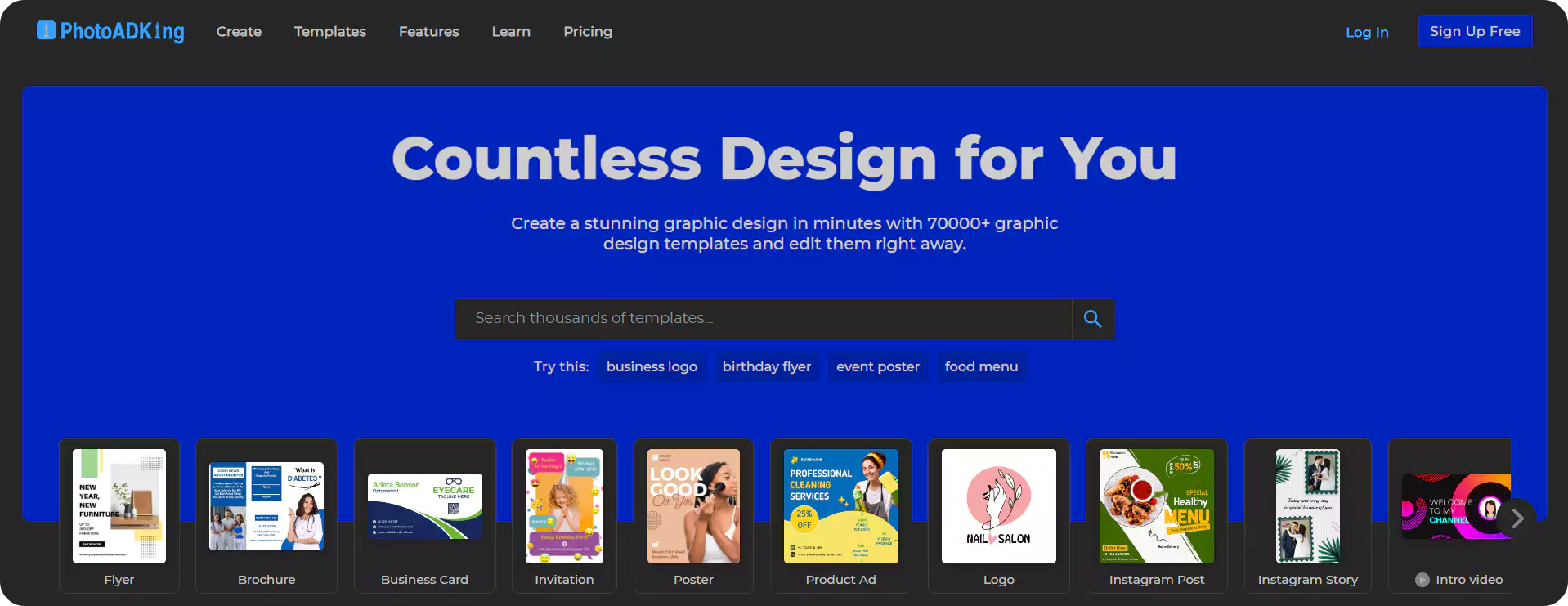
Task: Open the Business Card thumbnail
Action: pos(425,506)
